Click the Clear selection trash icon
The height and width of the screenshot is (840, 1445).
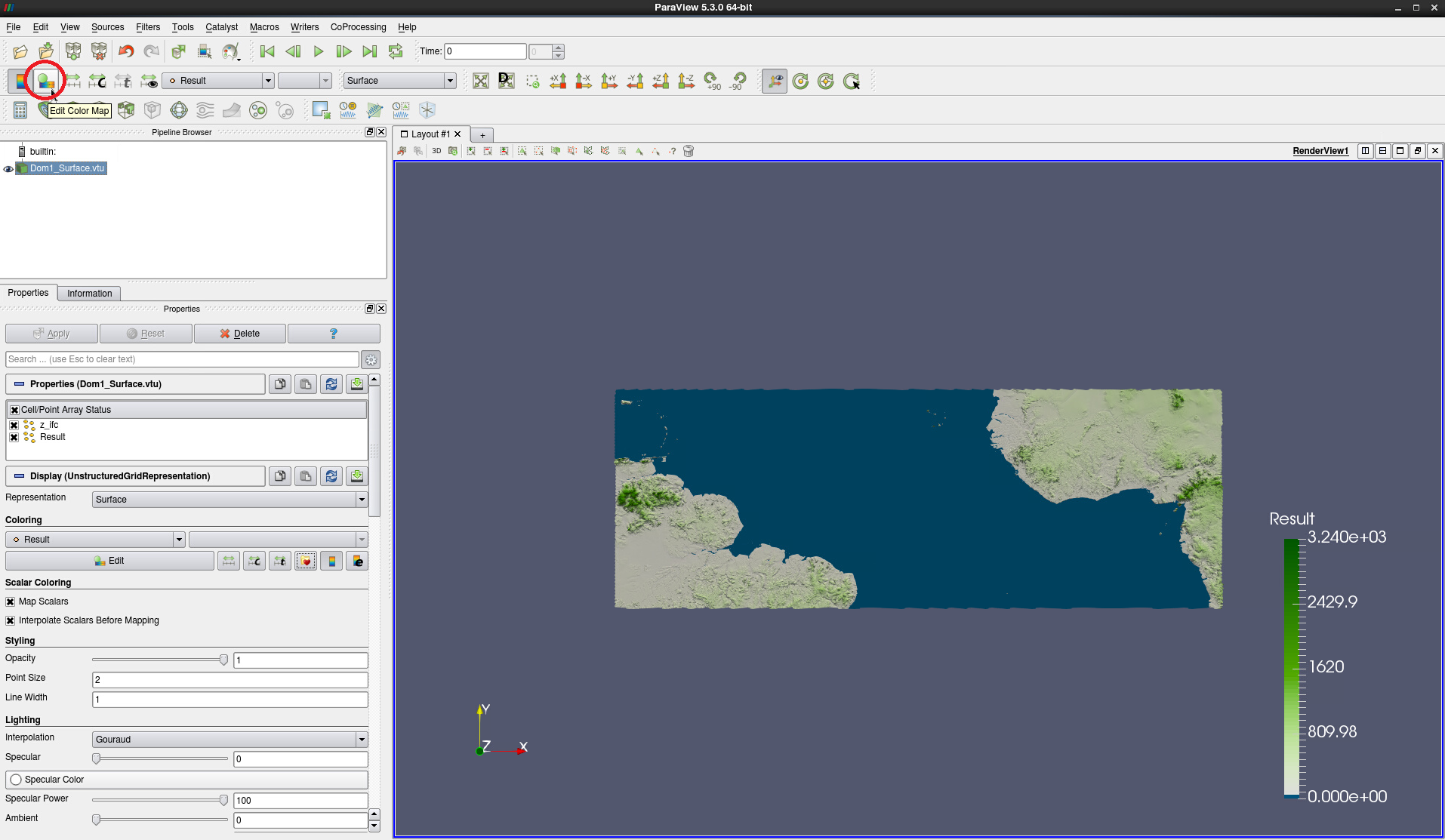tap(689, 151)
